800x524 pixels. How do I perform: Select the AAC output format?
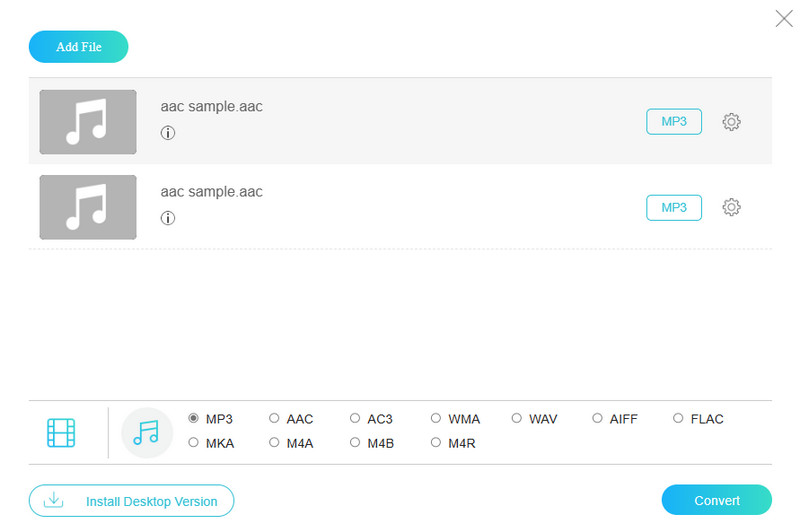tap(275, 419)
